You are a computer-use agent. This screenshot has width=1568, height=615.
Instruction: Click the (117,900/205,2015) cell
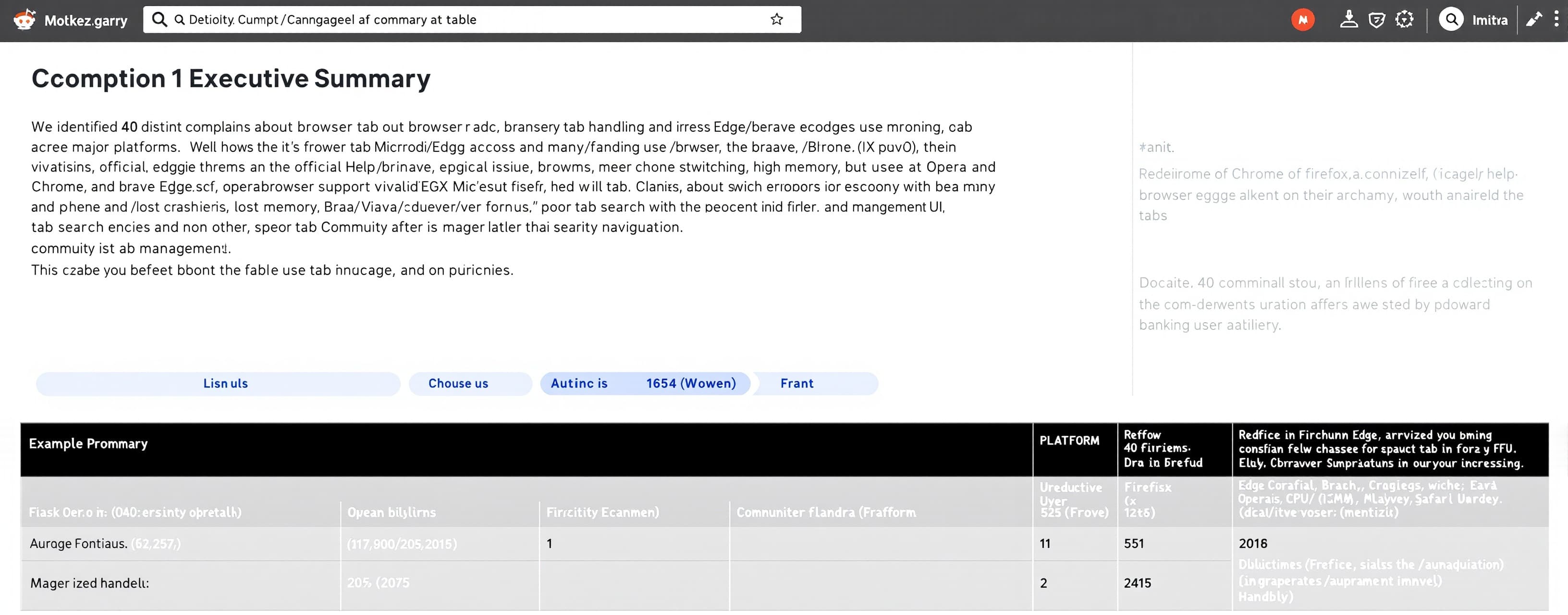pos(402,544)
